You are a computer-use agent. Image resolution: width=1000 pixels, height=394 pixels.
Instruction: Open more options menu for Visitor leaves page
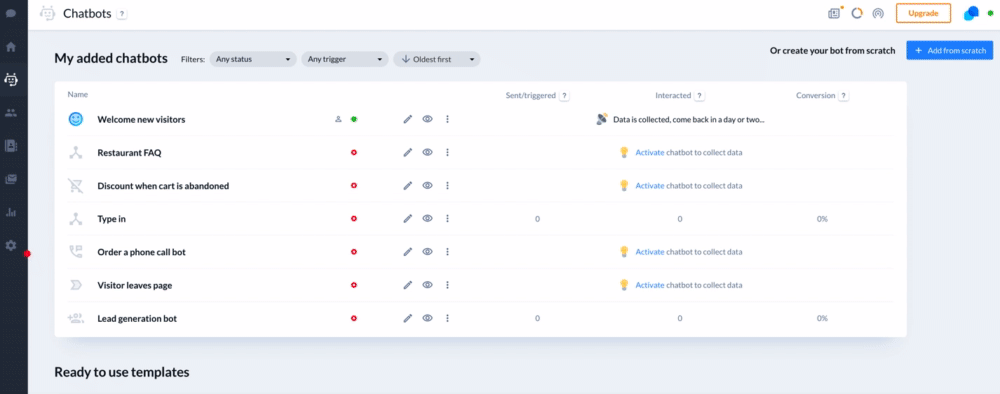pyautogui.click(x=447, y=285)
